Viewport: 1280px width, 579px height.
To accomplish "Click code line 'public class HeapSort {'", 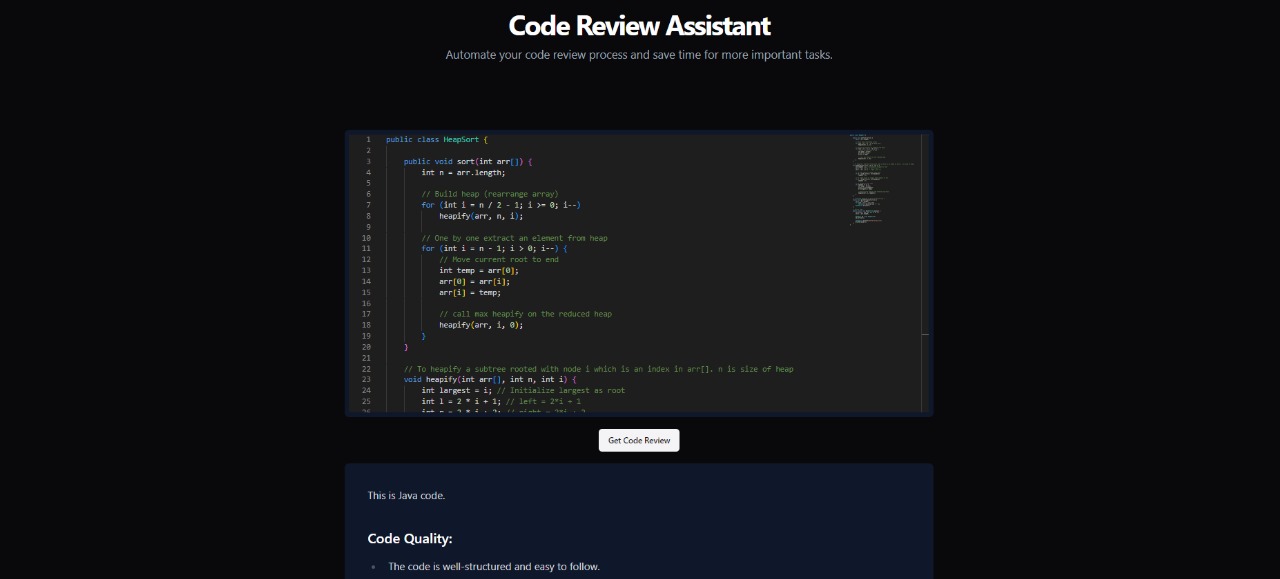I will pos(437,139).
